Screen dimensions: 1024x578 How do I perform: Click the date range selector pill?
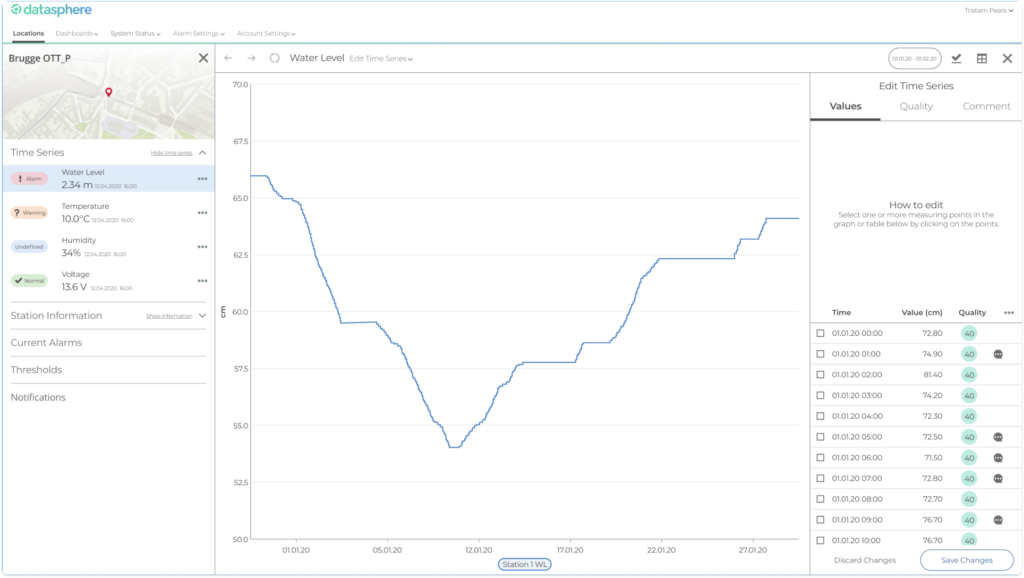(x=914, y=58)
